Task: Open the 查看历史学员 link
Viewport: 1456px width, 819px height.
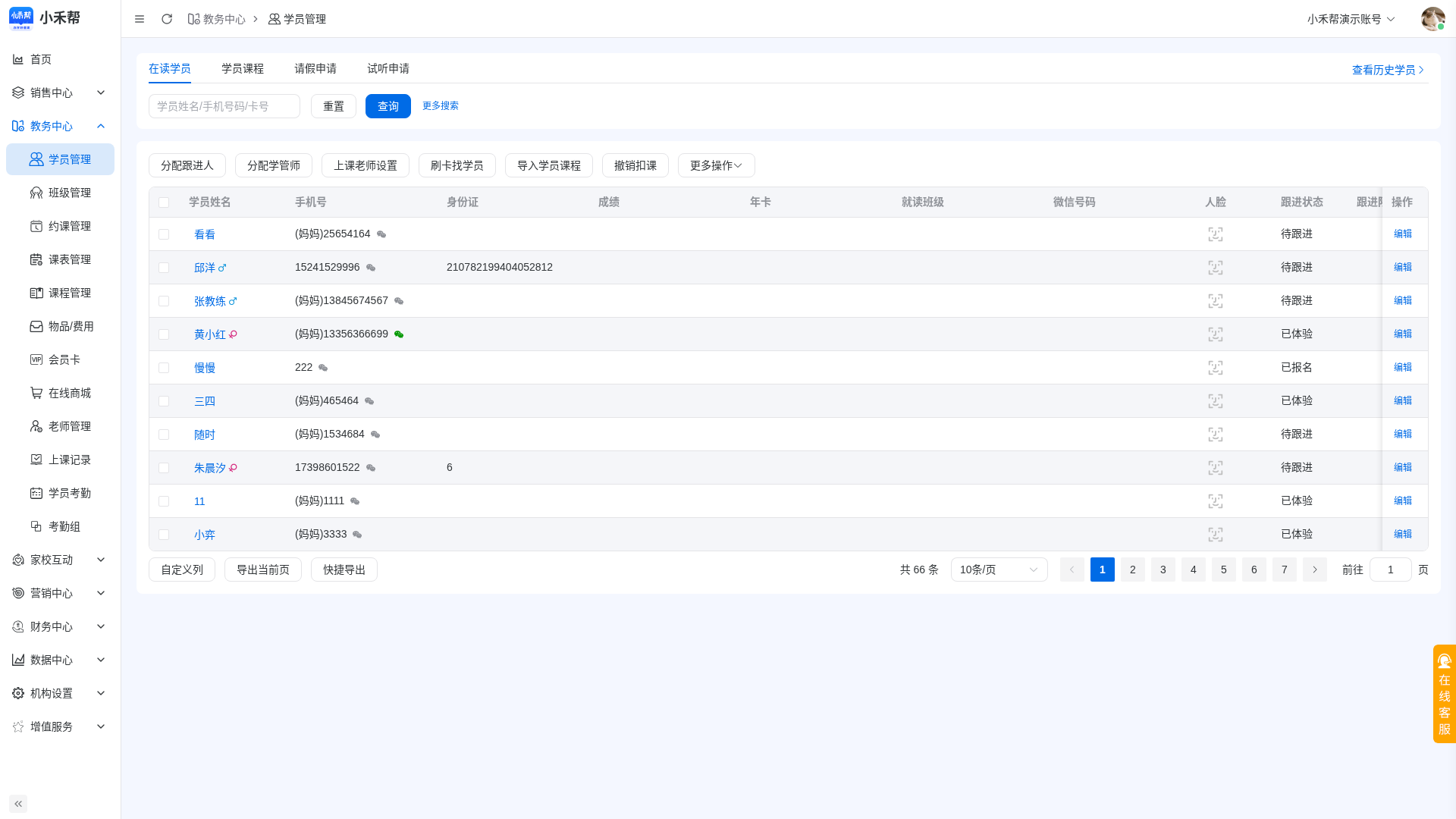Action: [x=1389, y=70]
